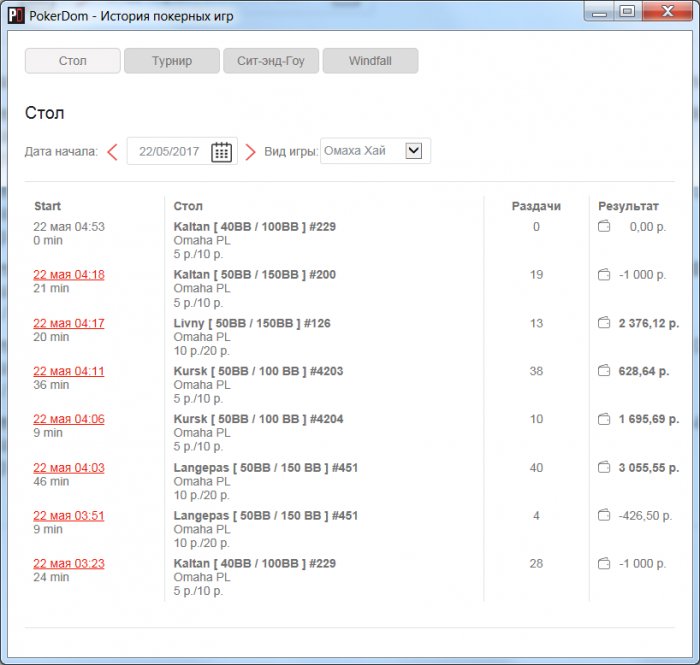Select table name Kursk [ 50BB / 100 BB ] #4204
700x665 pixels.
tap(258, 419)
